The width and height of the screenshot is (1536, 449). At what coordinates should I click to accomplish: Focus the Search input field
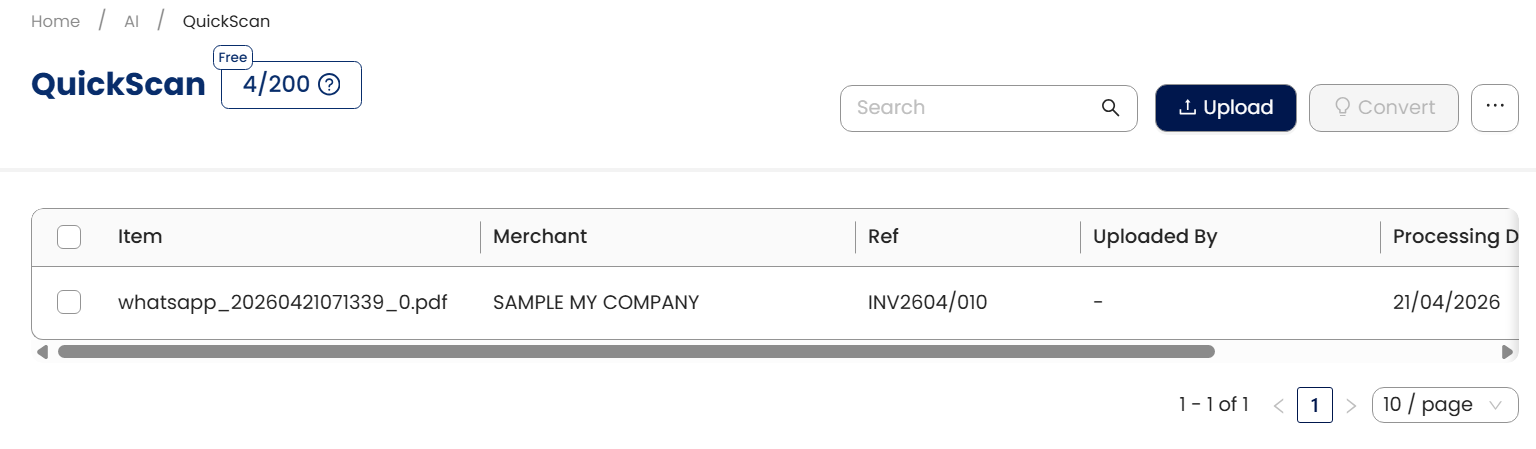pyautogui.click(x=970, y=108)
